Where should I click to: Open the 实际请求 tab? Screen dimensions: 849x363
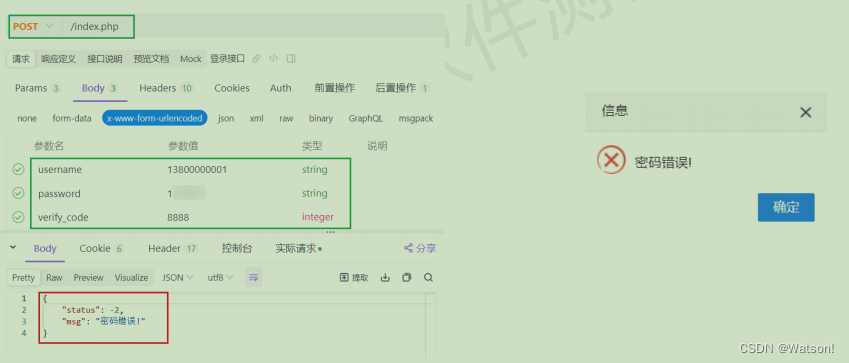[x=298, y=249]
